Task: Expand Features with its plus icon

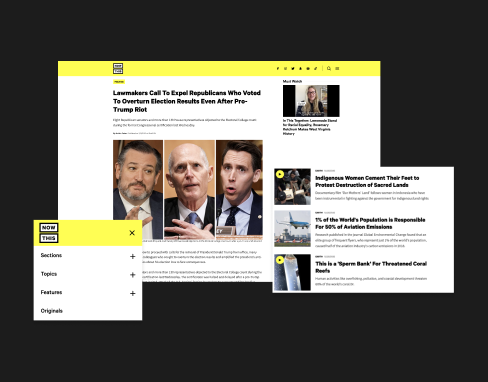Action: pos(133,293)
